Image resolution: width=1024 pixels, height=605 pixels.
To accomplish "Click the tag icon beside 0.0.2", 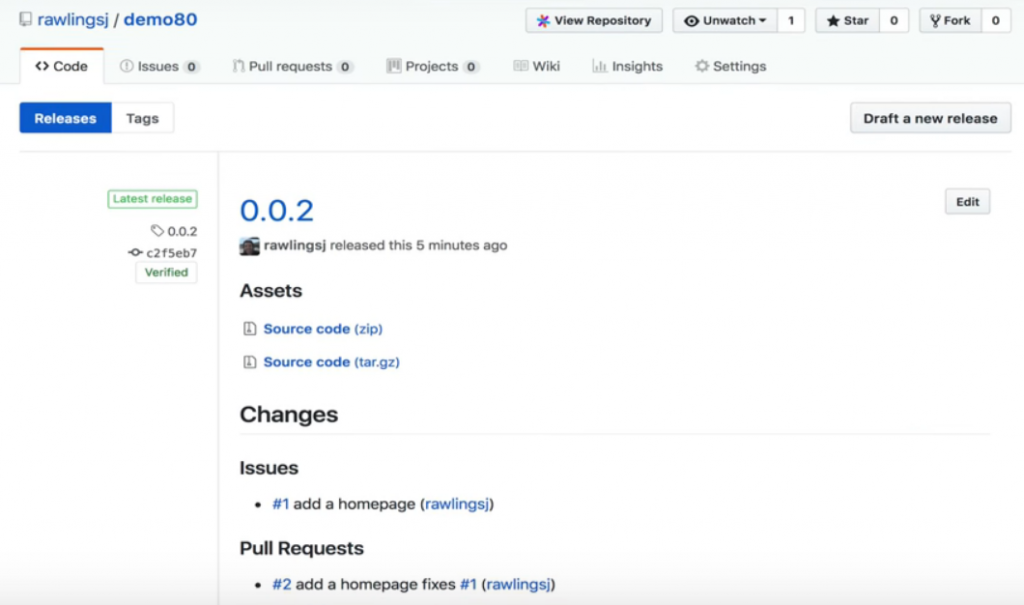I will (x=157, y=231).
